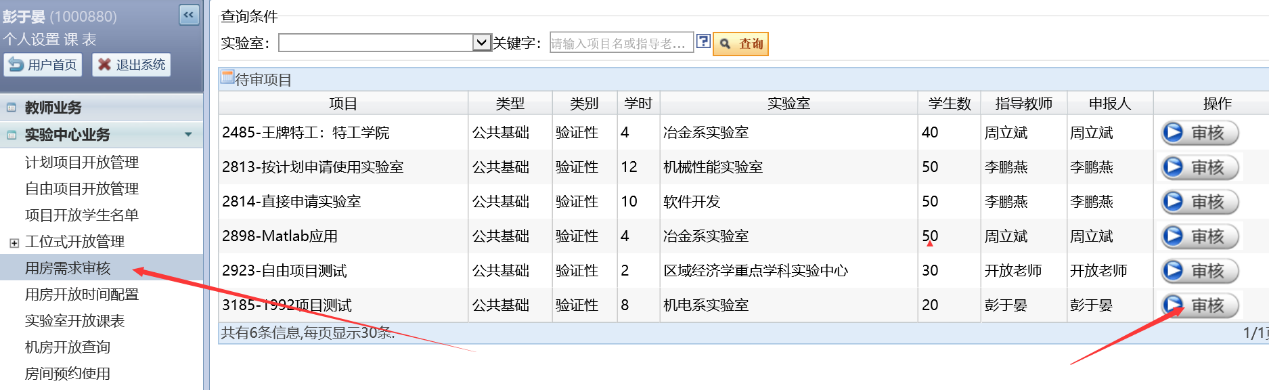Click student count 40 in 2485 row

930,132
